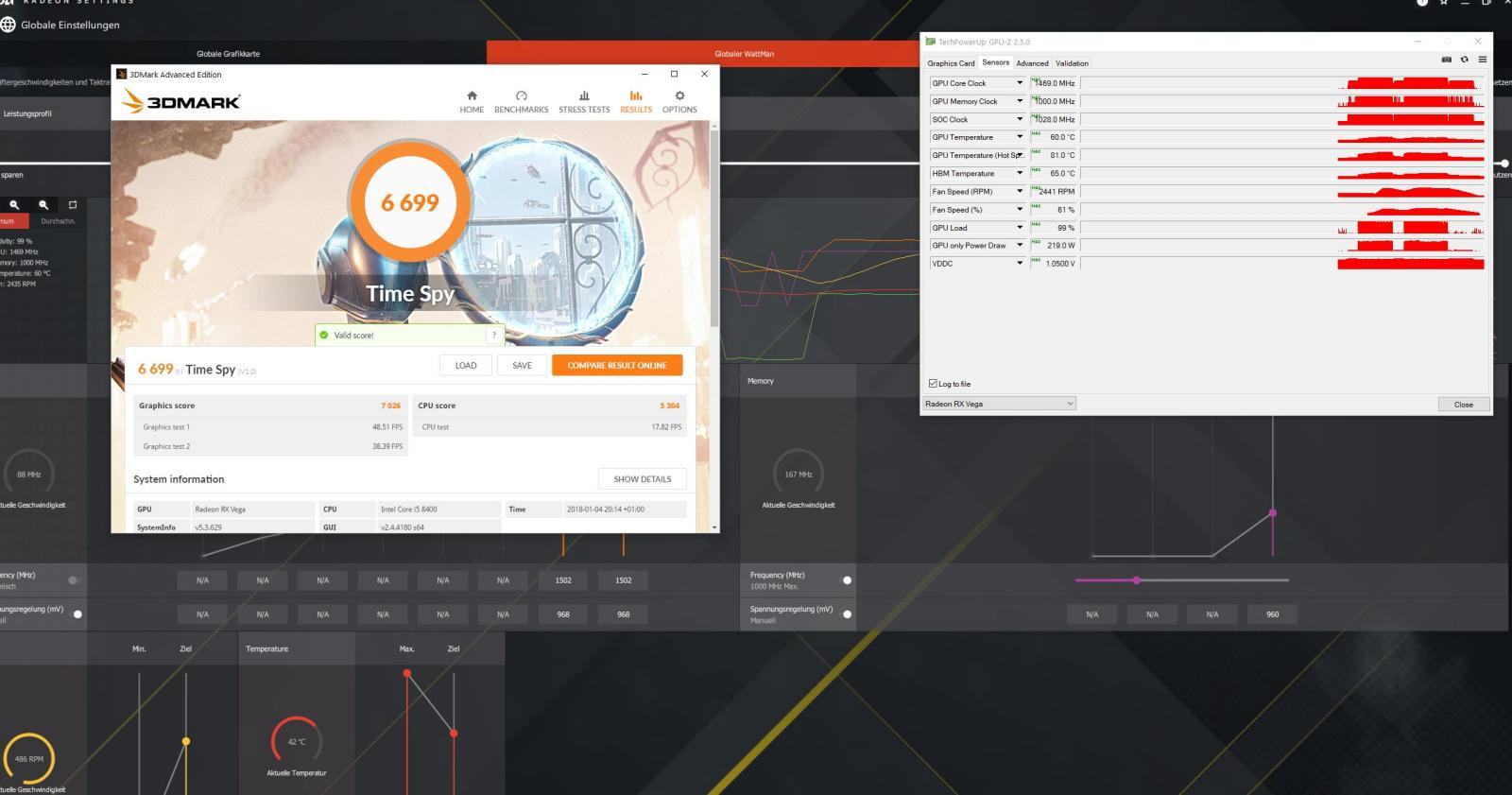Click the 3DMark logo
1512x795 pixels.
click(x=181, y=101)
